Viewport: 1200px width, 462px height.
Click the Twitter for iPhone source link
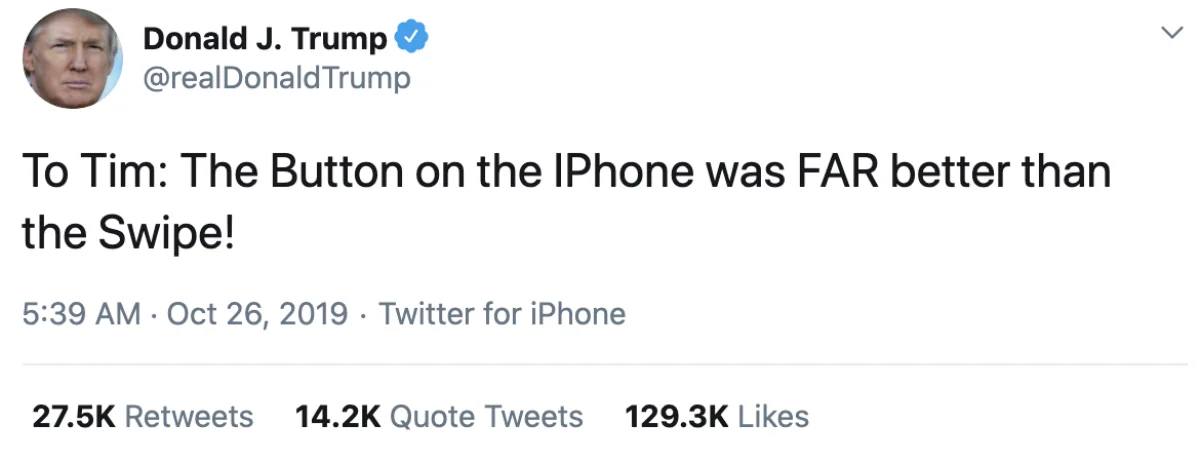tap(502, 314)
